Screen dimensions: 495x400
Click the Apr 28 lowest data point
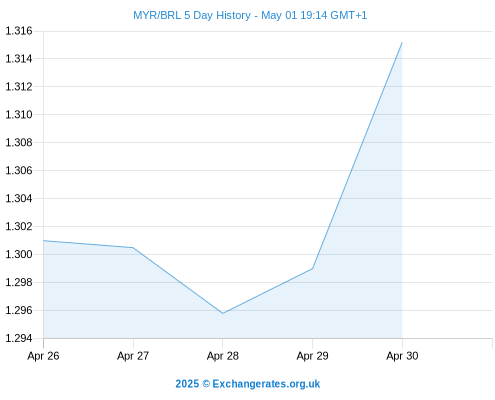223,313
